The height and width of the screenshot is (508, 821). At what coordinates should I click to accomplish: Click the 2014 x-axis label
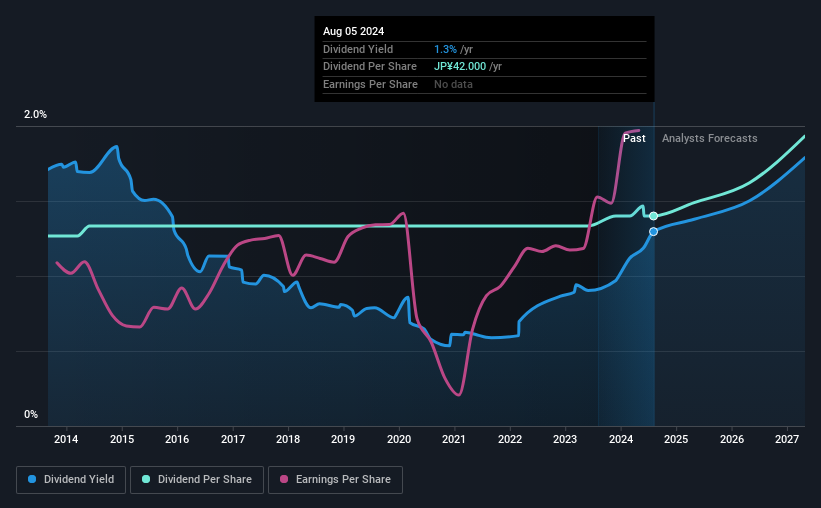tap(66, 439)
